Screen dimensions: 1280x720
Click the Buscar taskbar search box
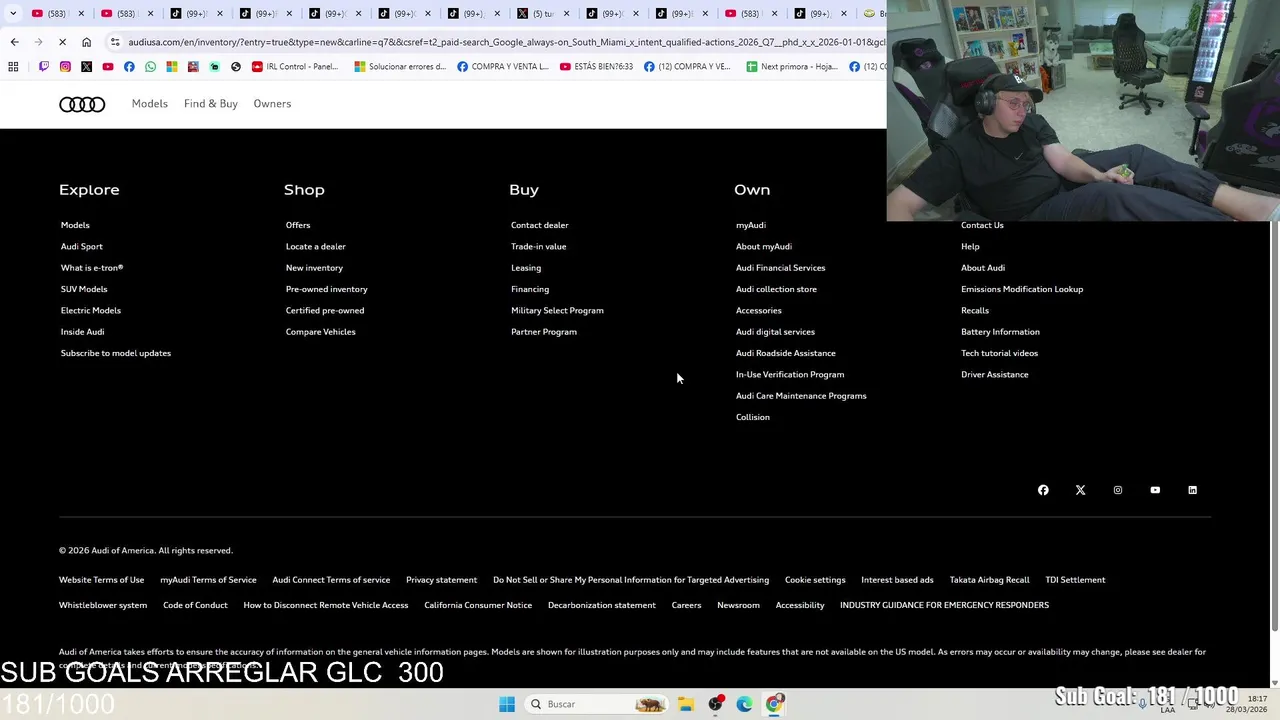[596, 704]
